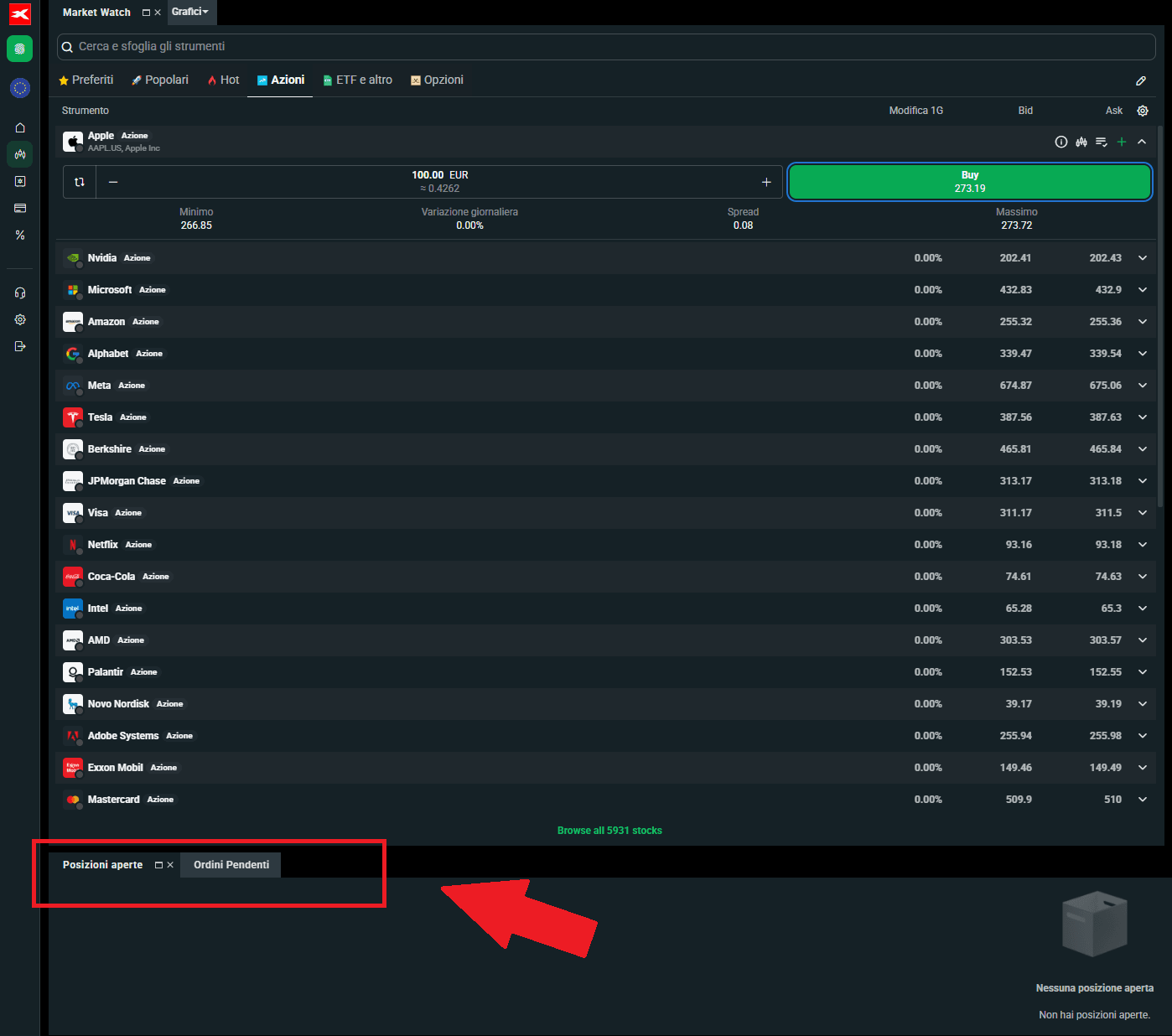Switch to the Popolari tab
The width and height of the screenshot is (1172, 1036).
160,80
